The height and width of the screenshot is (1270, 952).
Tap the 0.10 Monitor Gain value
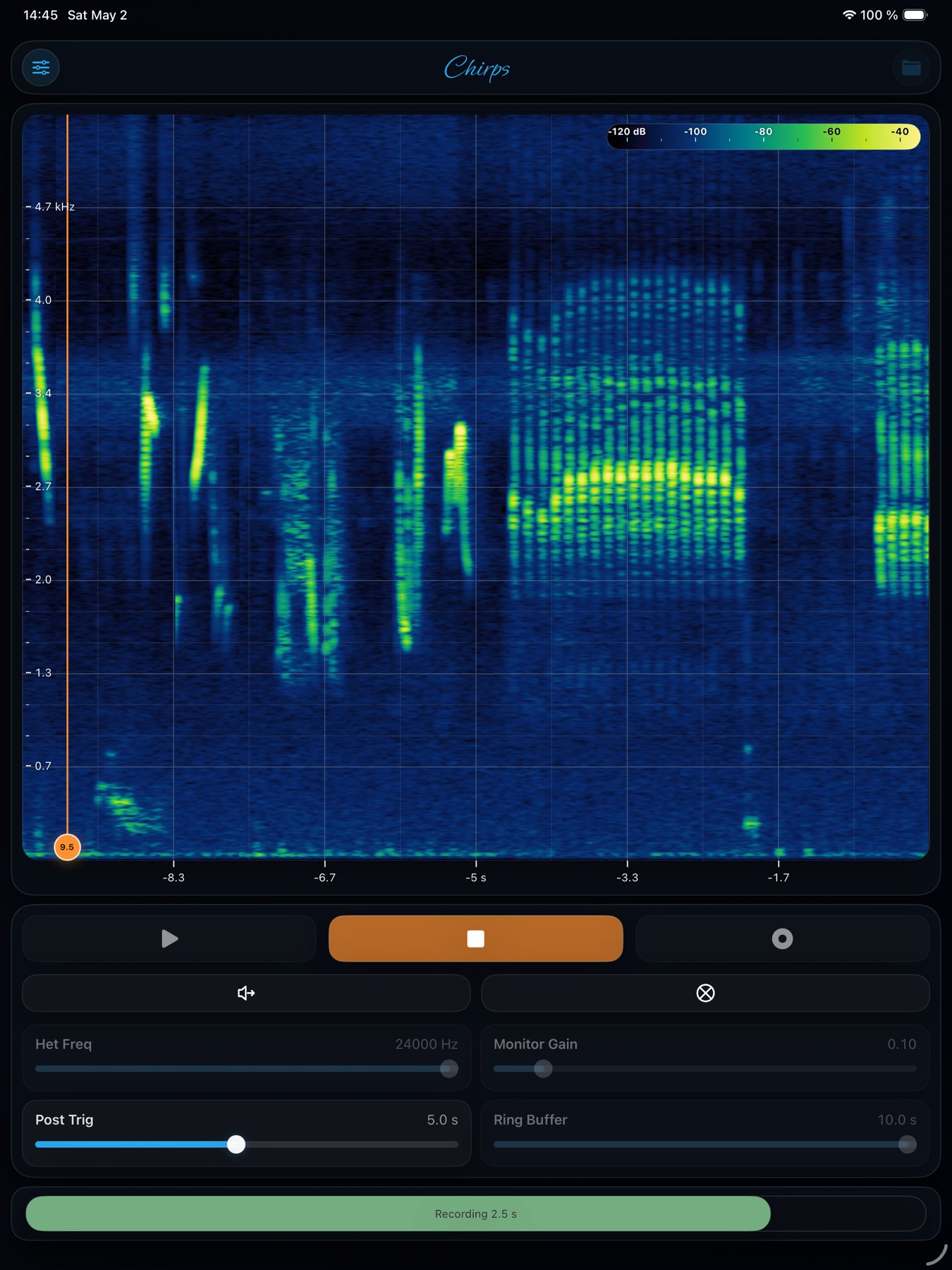(902, 1044)
